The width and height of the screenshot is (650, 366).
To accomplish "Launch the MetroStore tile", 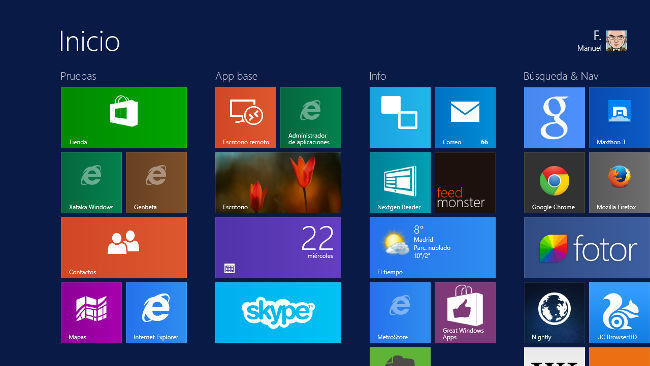I will (400, 313).
